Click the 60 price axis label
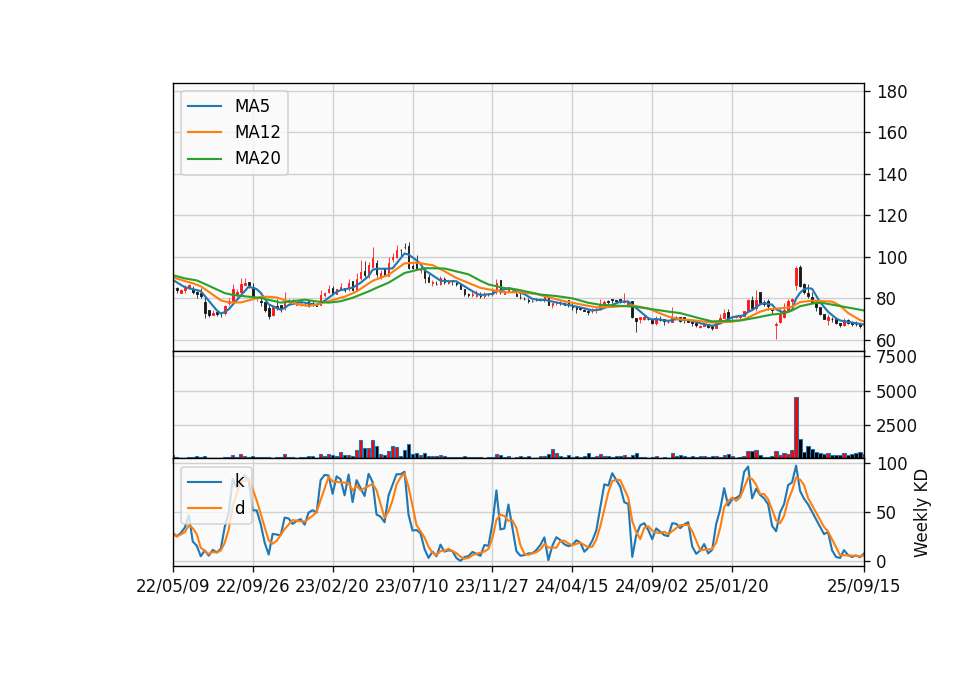The width and height of the screenshot is (960, 690). (x=887, y=340)
